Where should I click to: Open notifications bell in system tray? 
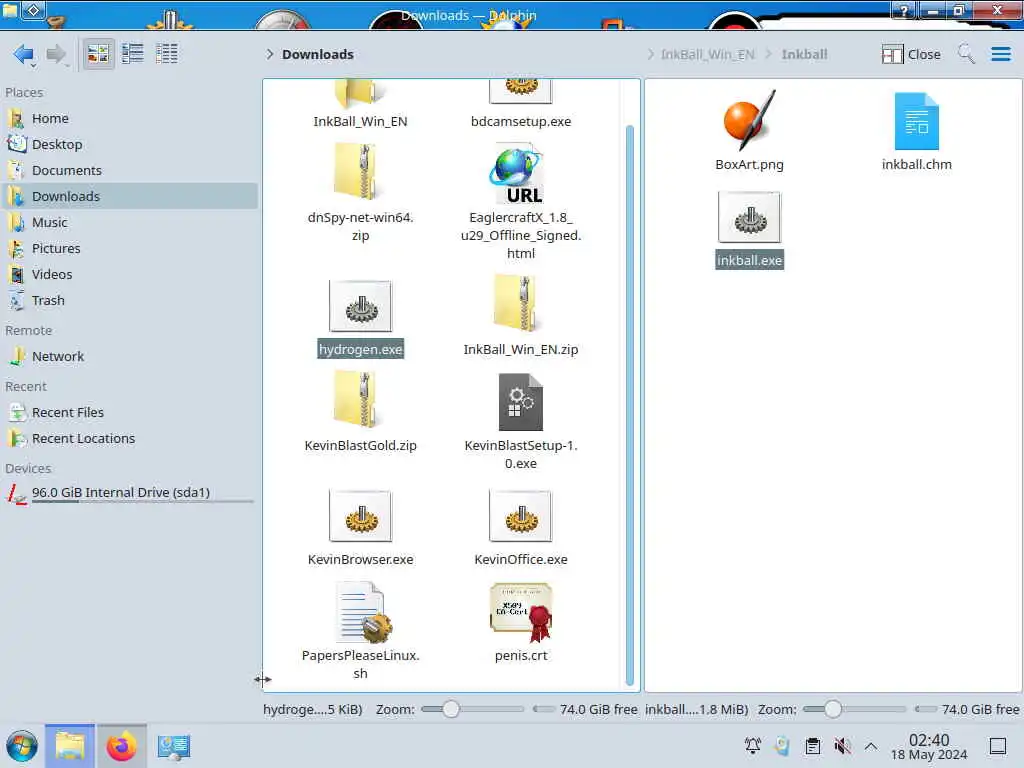tap(752, 746)
